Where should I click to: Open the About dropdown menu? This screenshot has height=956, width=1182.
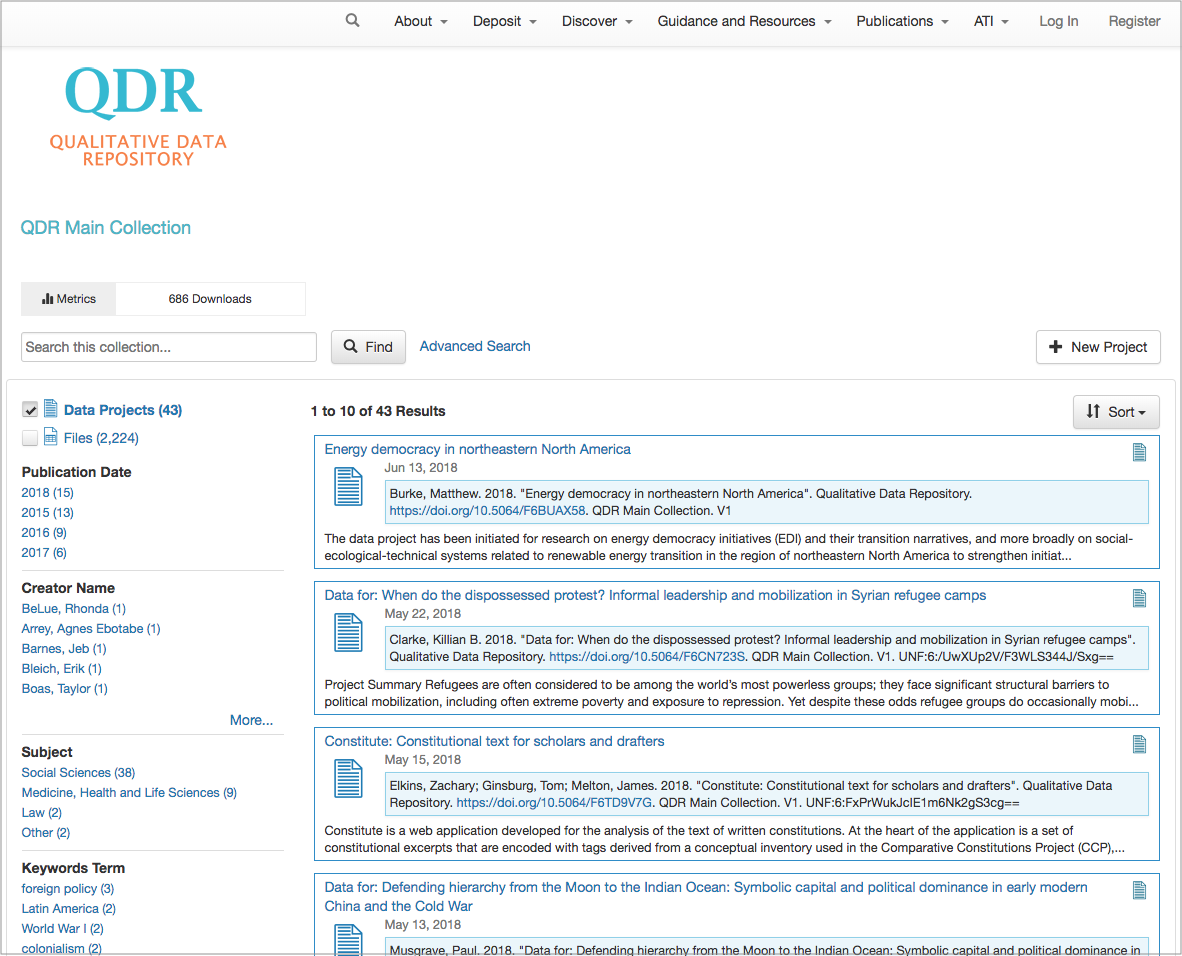pyautogui.click(x=421, y=21)
